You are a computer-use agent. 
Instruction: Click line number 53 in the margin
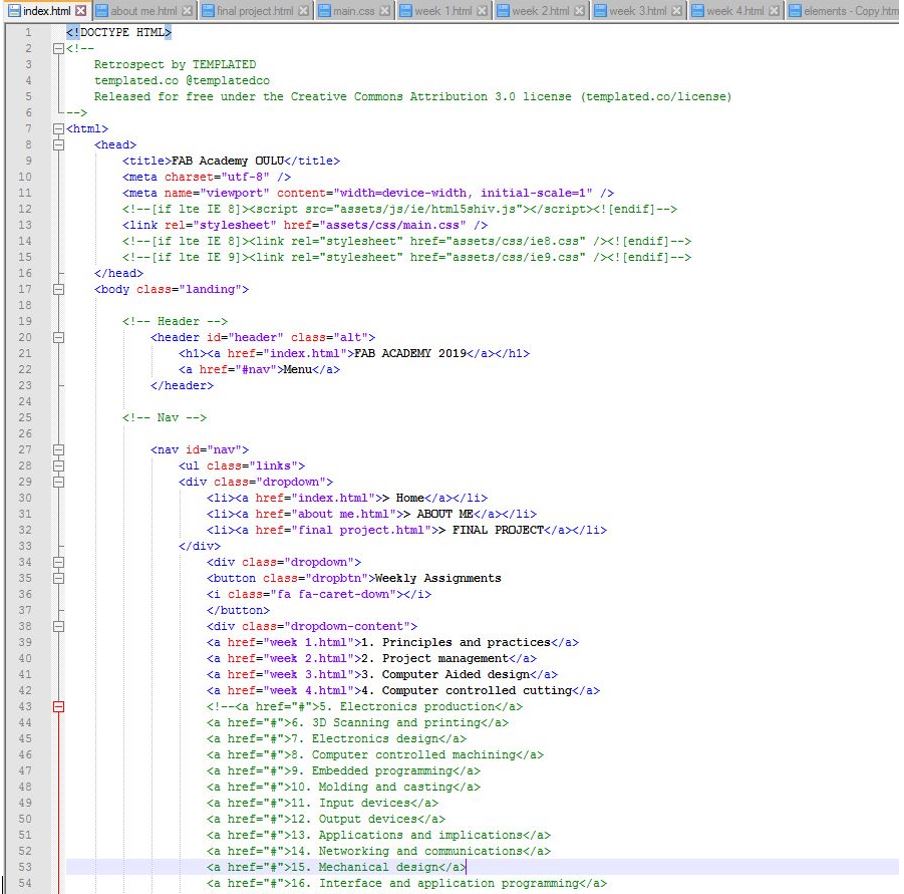[x=25, y=867]
